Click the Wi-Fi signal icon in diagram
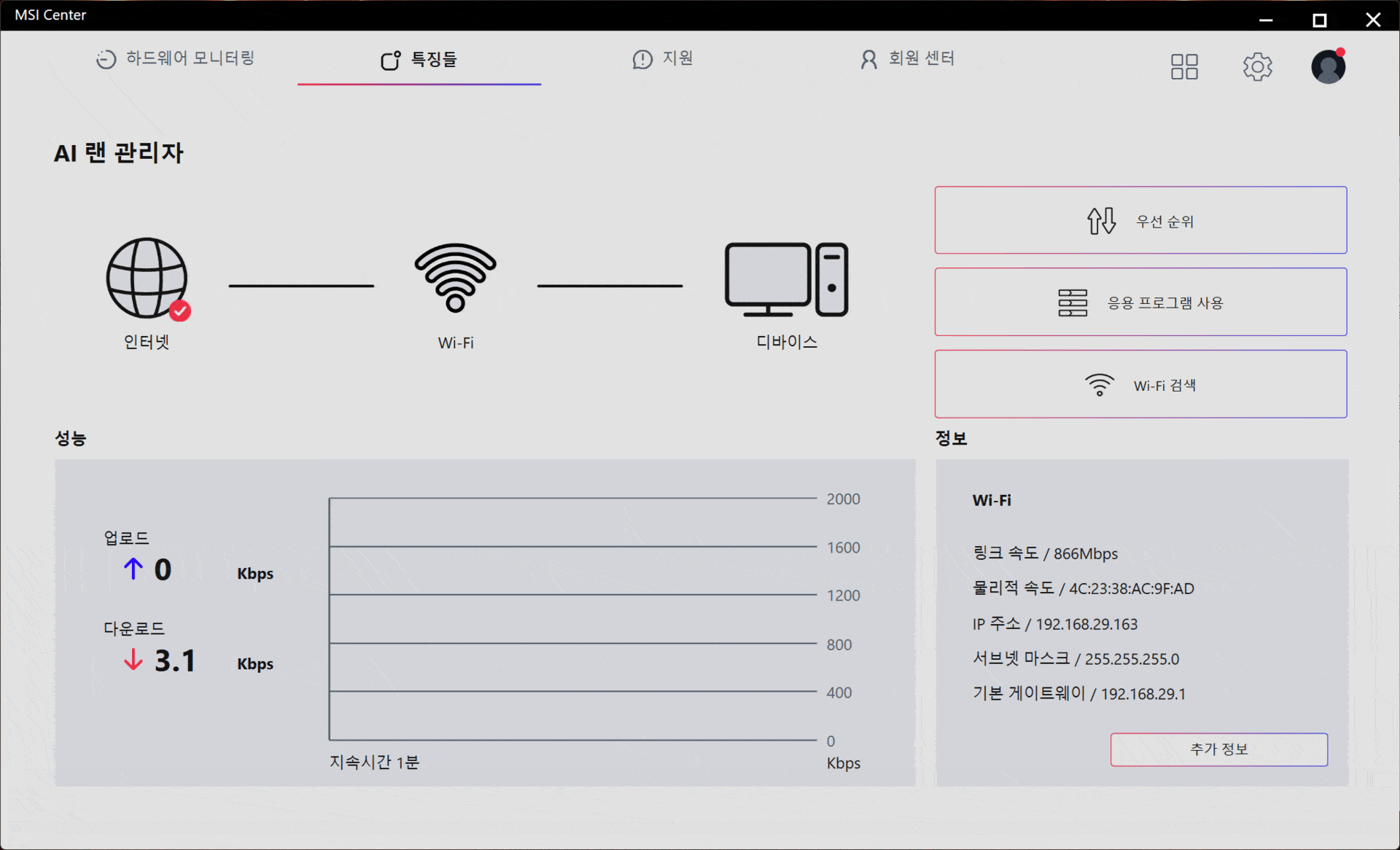The image size is (1400, 850). [x=455, y=278]
